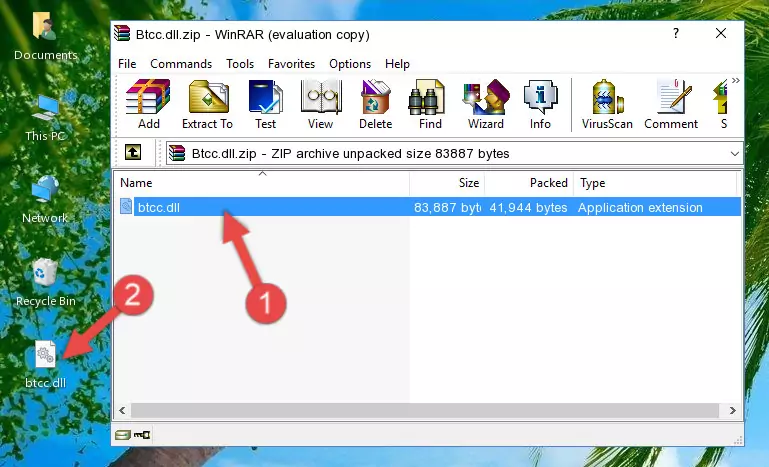Viewport: 769px width, 467px height.
Task: Click the key password icon in status bar
Action: tap(142, 435)
